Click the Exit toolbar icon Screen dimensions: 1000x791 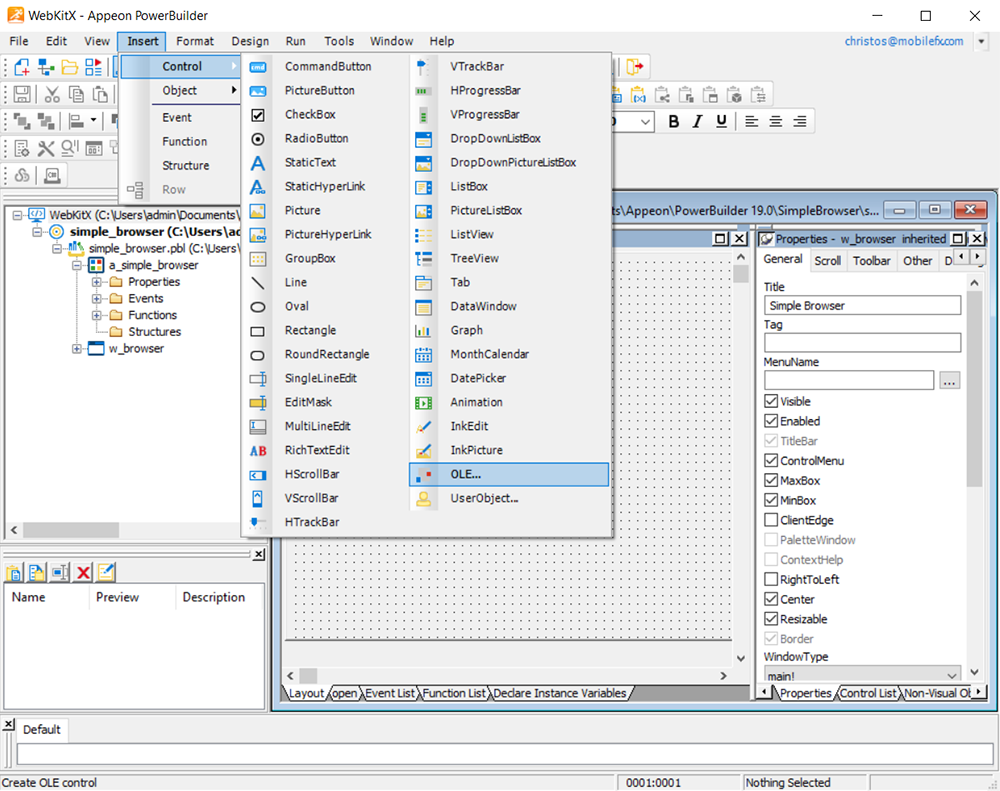(x=635, y=66)
